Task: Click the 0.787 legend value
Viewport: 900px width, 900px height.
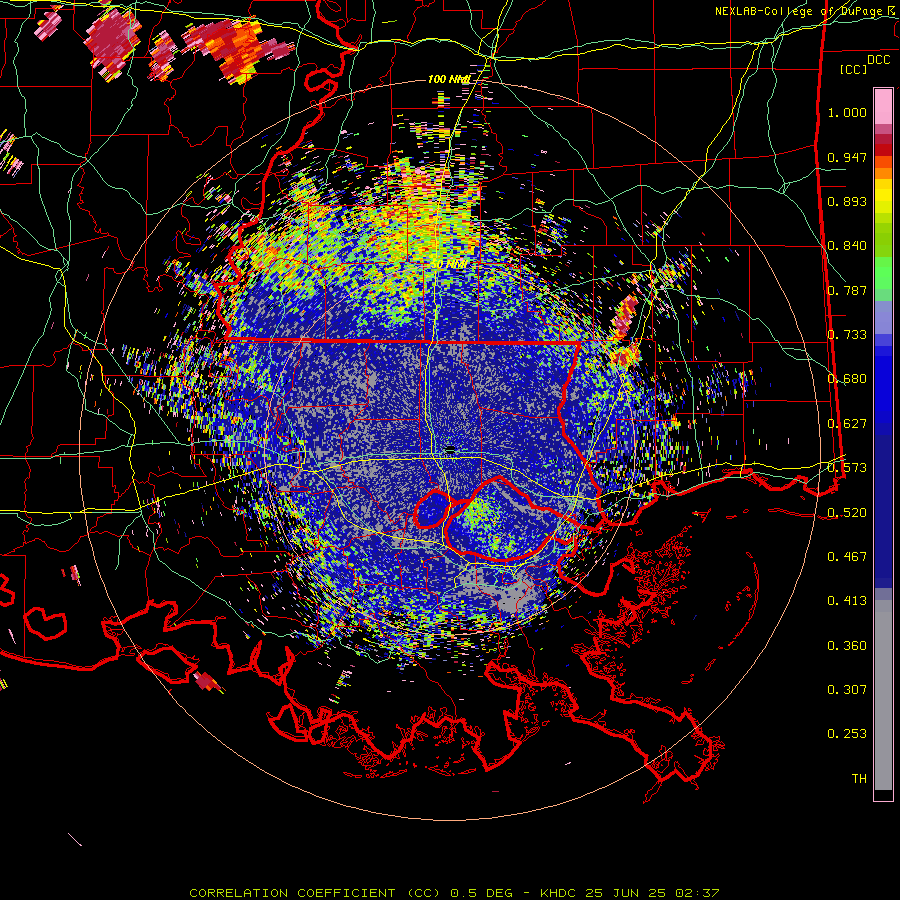Action: (847, 290)
